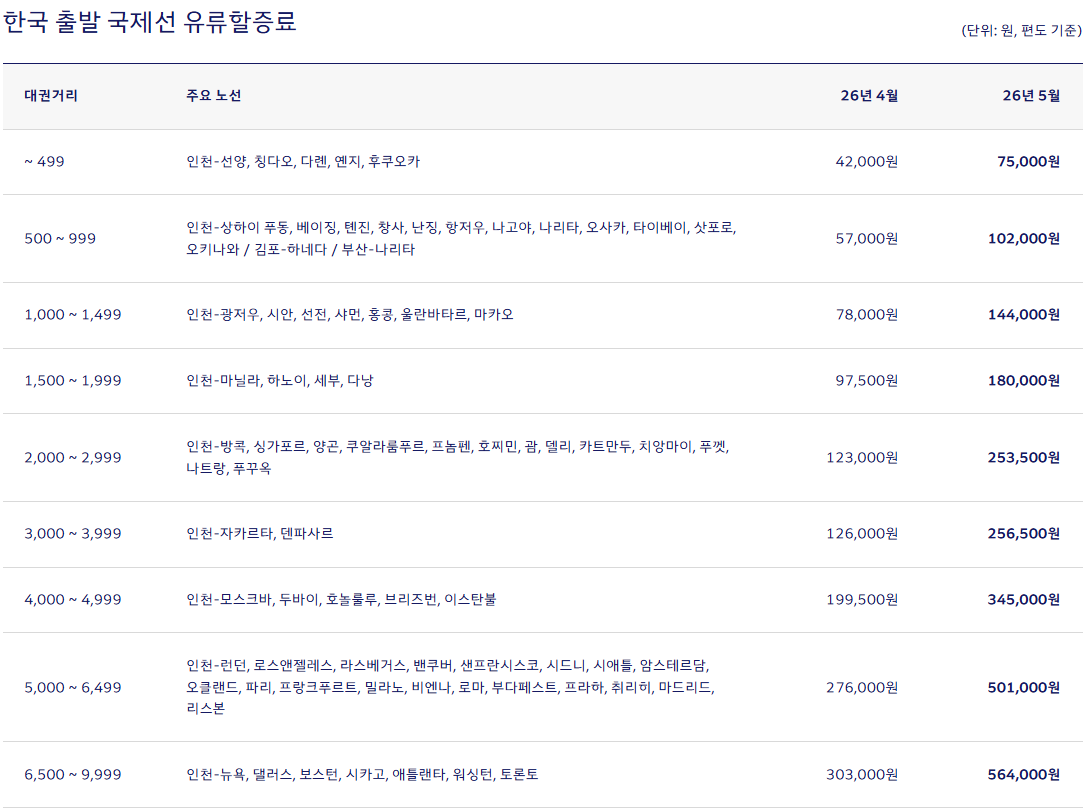
Task: Click the 253,500원 May surcharge value
Action: point(1024,458)
